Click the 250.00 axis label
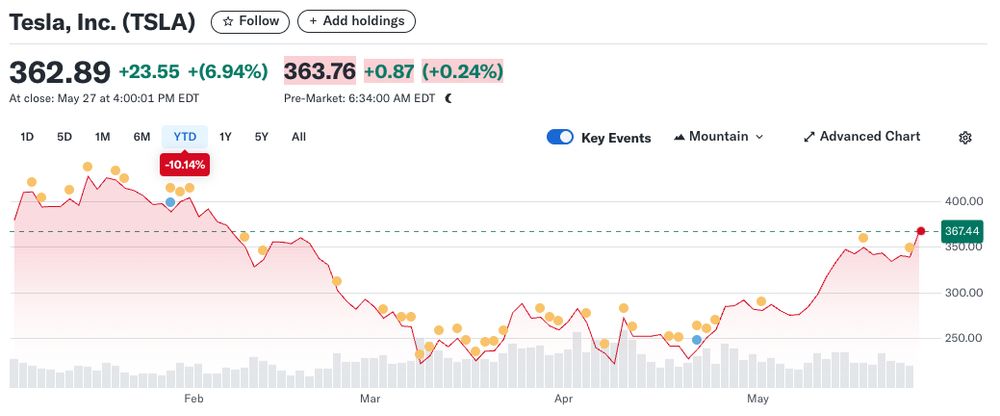This screenshot has width=1000, height=416. pyautogui.click(x=965, y=338)
